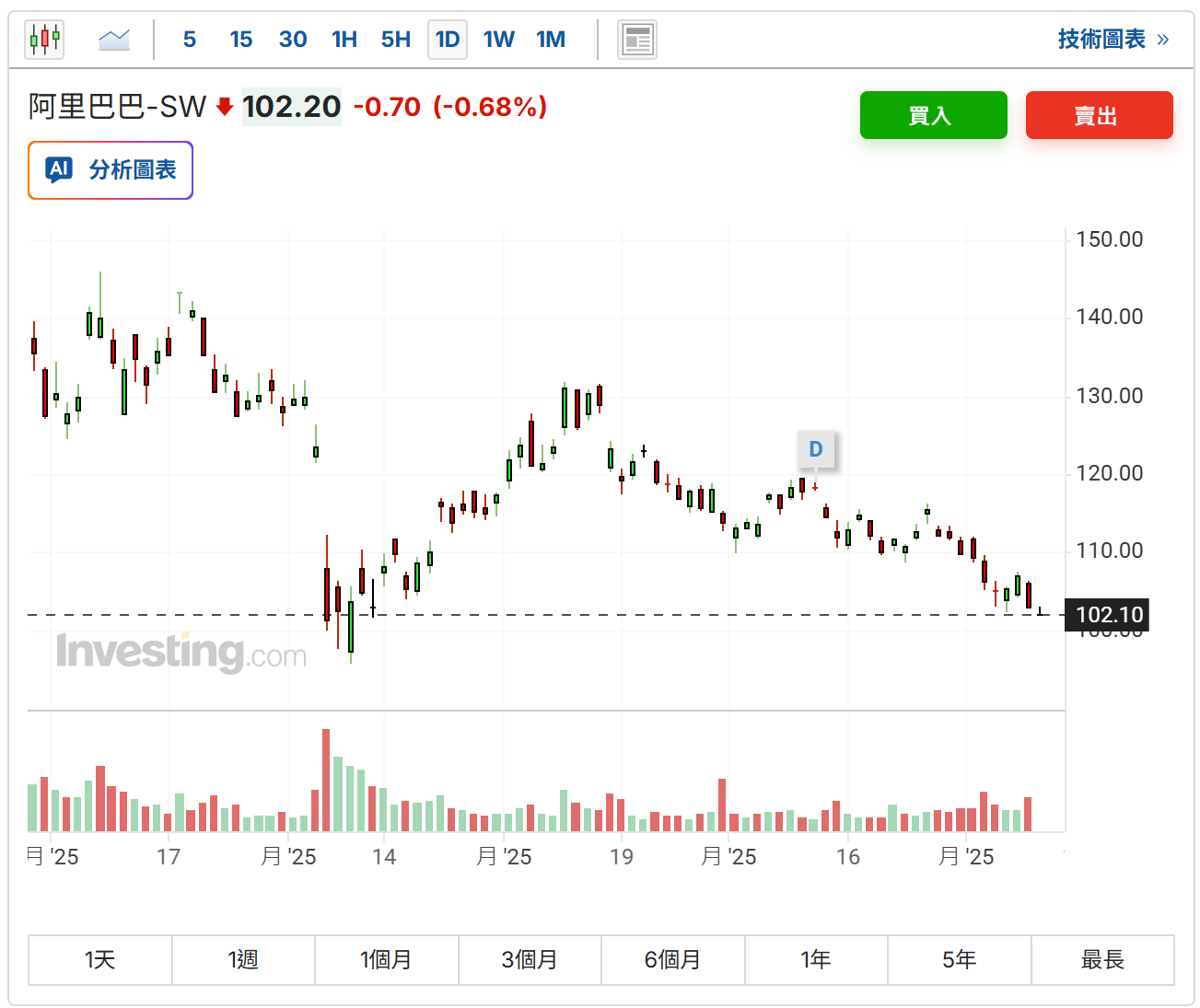Screen dimensions: 1200x1008
Task: Click the tallest red volume bar
Action: (326, 781)
